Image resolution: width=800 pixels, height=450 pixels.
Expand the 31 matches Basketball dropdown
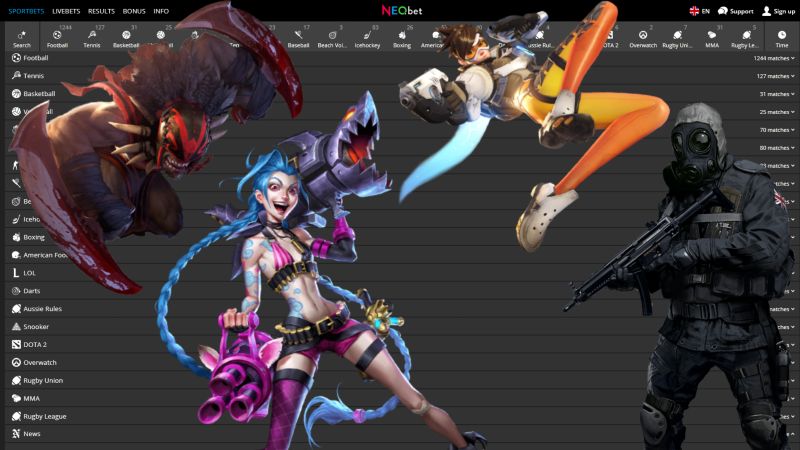pos(777,94)
